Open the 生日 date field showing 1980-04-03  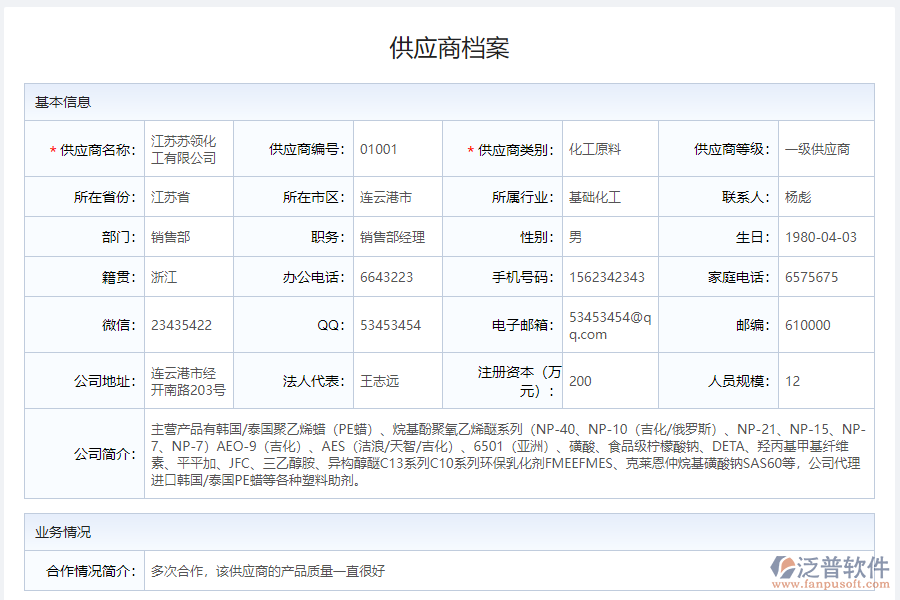coord(824,237)
